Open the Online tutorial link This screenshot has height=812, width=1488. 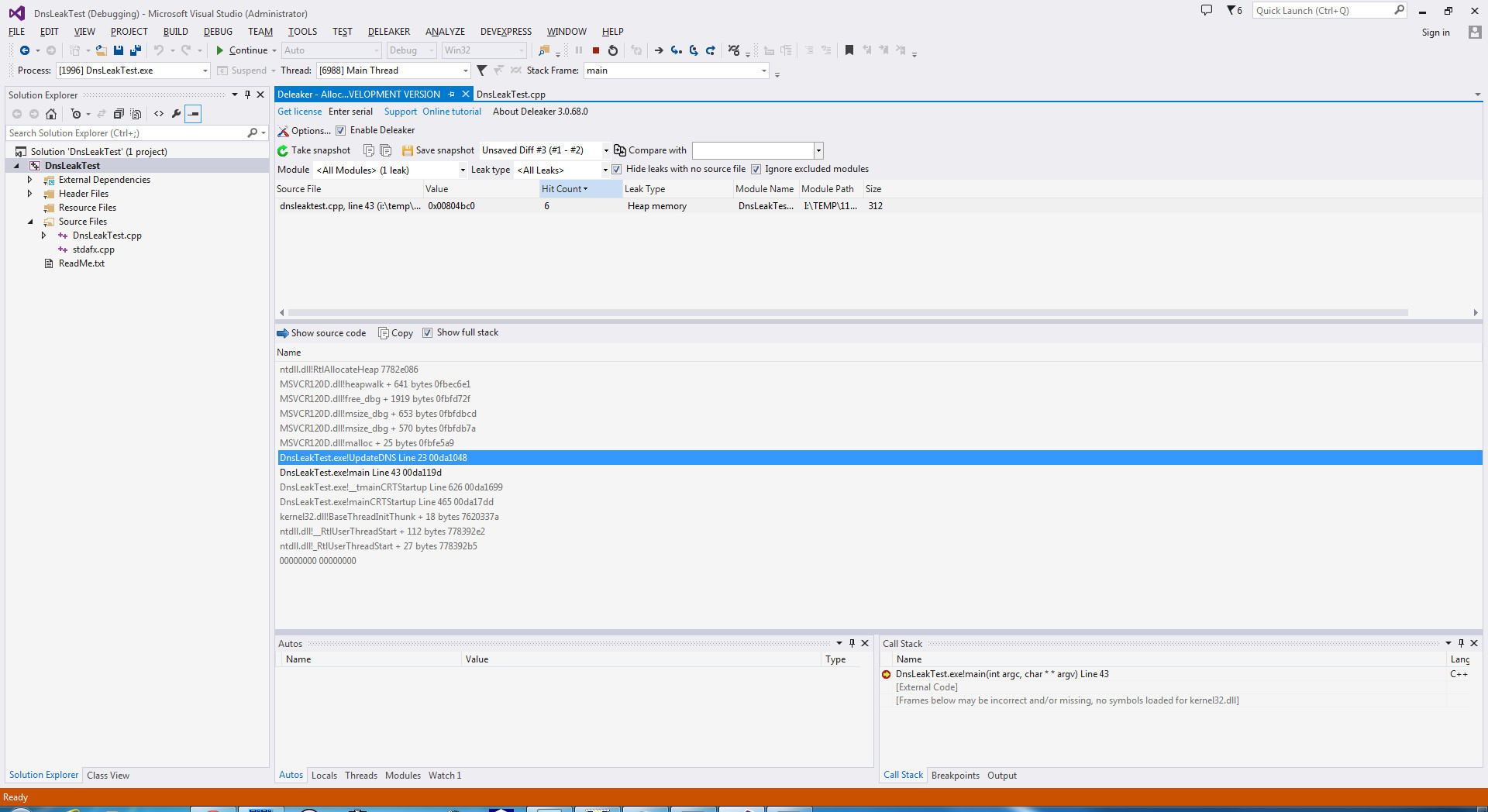click(x=452, y=112)
